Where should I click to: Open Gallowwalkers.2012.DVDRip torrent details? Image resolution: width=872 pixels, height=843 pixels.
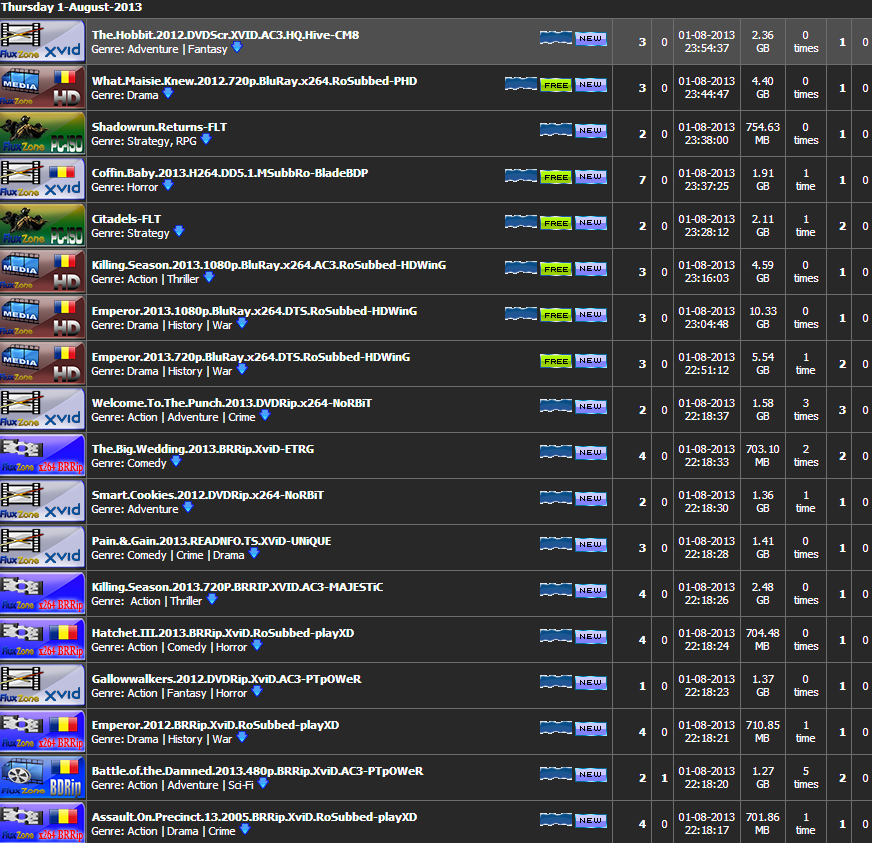(x=226, y=679)
